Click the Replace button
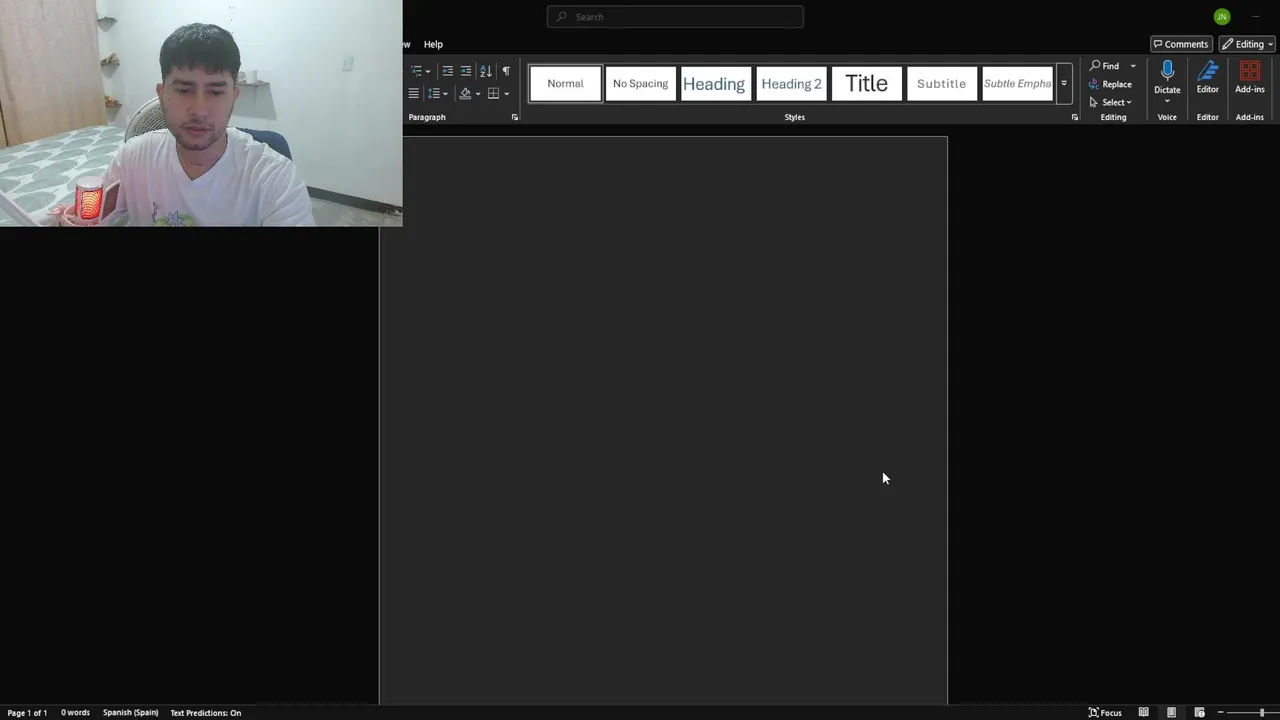The image size is (1280, 720). pyautogui.click(x=1110, y=84)
